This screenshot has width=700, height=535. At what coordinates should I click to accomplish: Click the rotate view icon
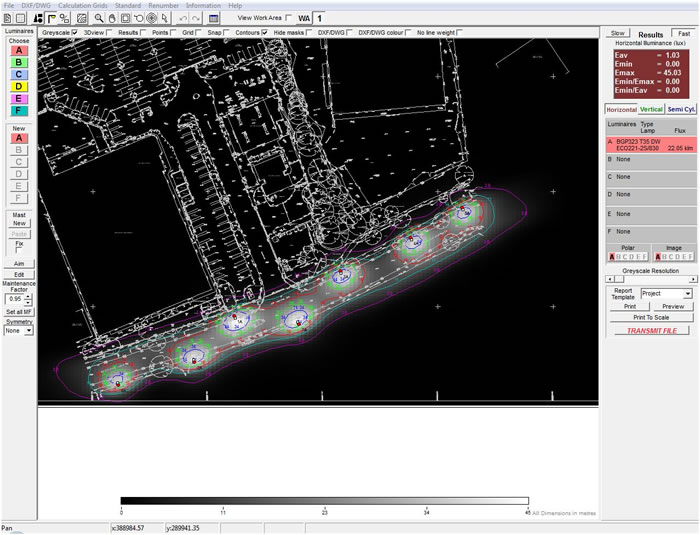point(139,18)
